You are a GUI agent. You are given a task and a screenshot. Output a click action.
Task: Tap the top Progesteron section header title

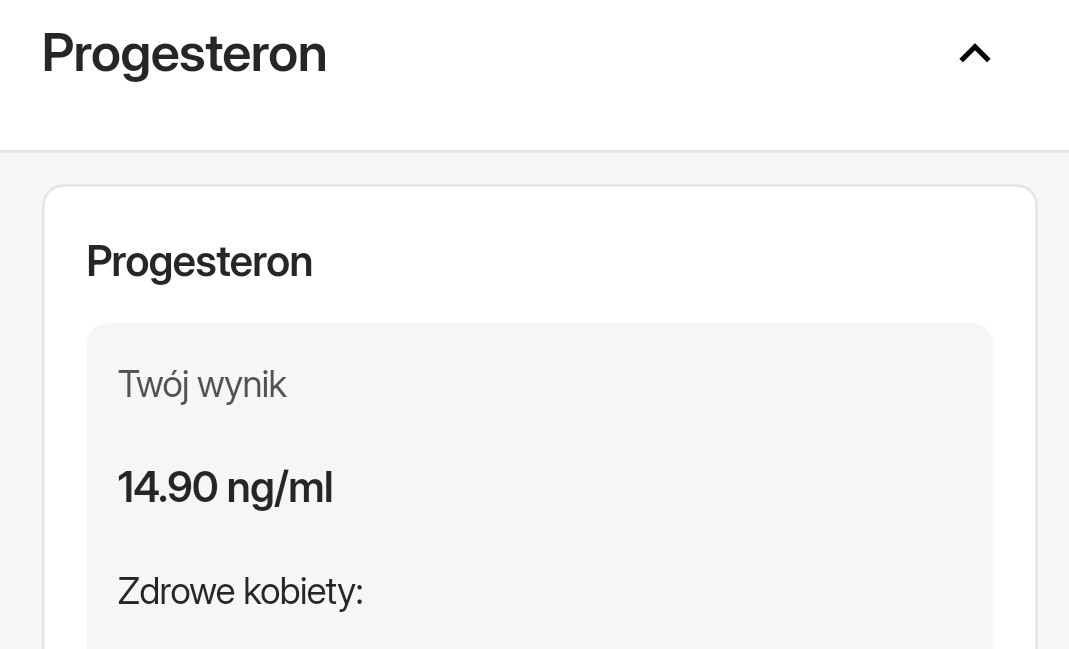click(184, 53)
